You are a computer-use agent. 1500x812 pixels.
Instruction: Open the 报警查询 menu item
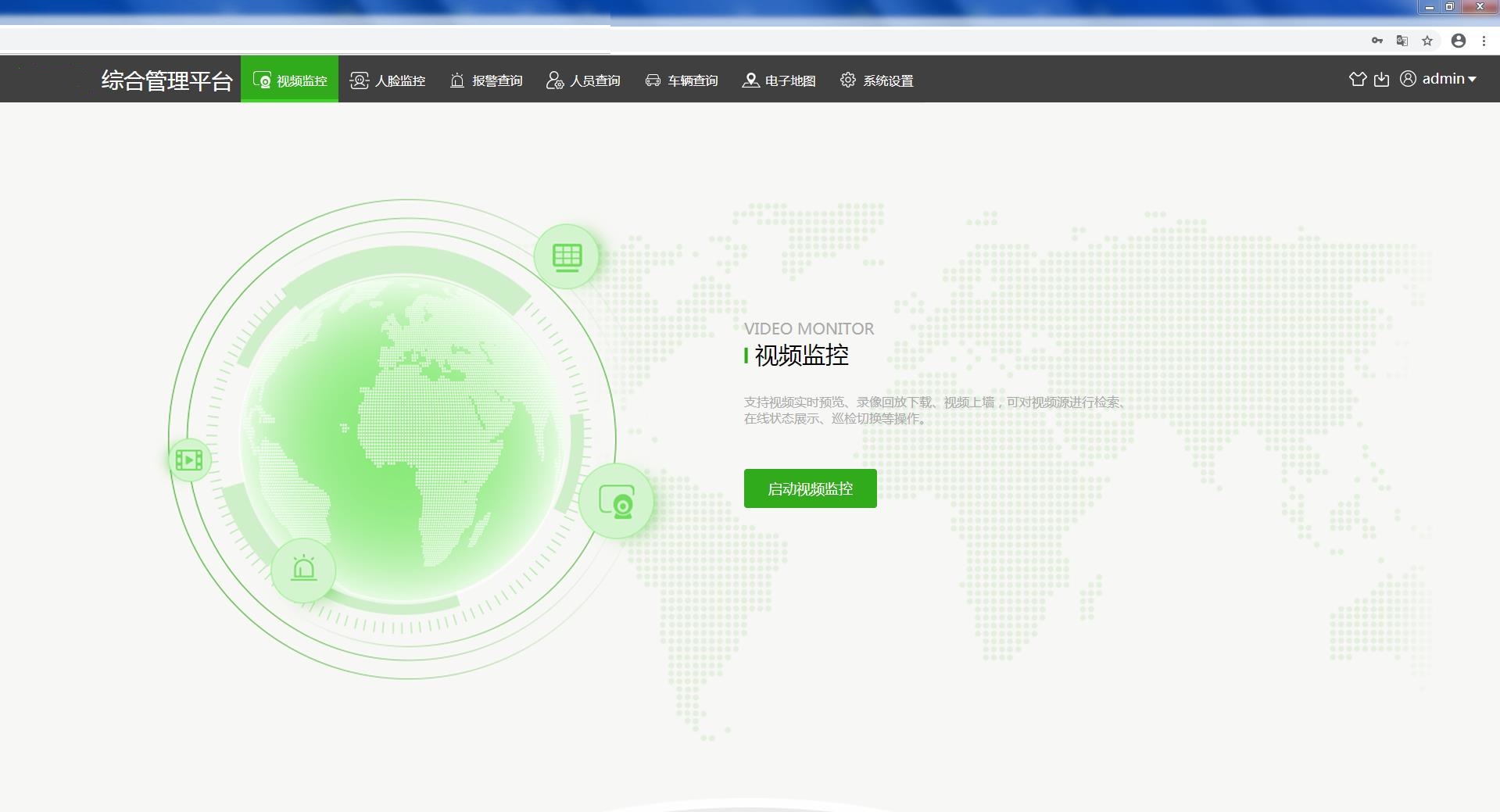[486, 80]
